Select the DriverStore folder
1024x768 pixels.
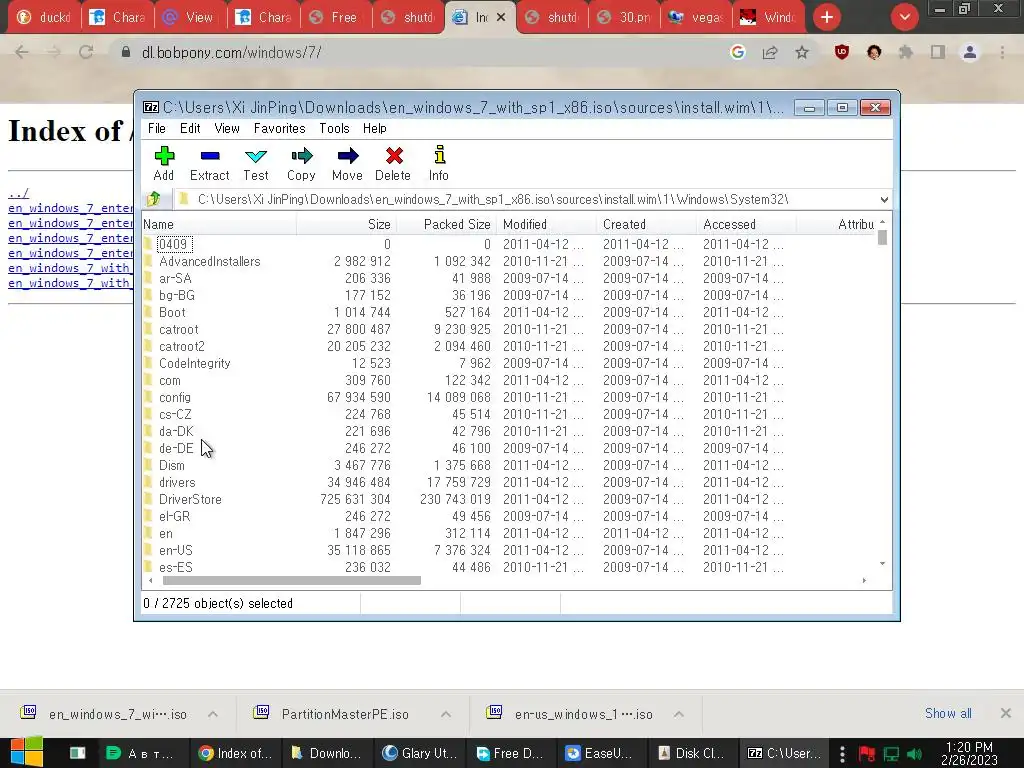point(190,499)
